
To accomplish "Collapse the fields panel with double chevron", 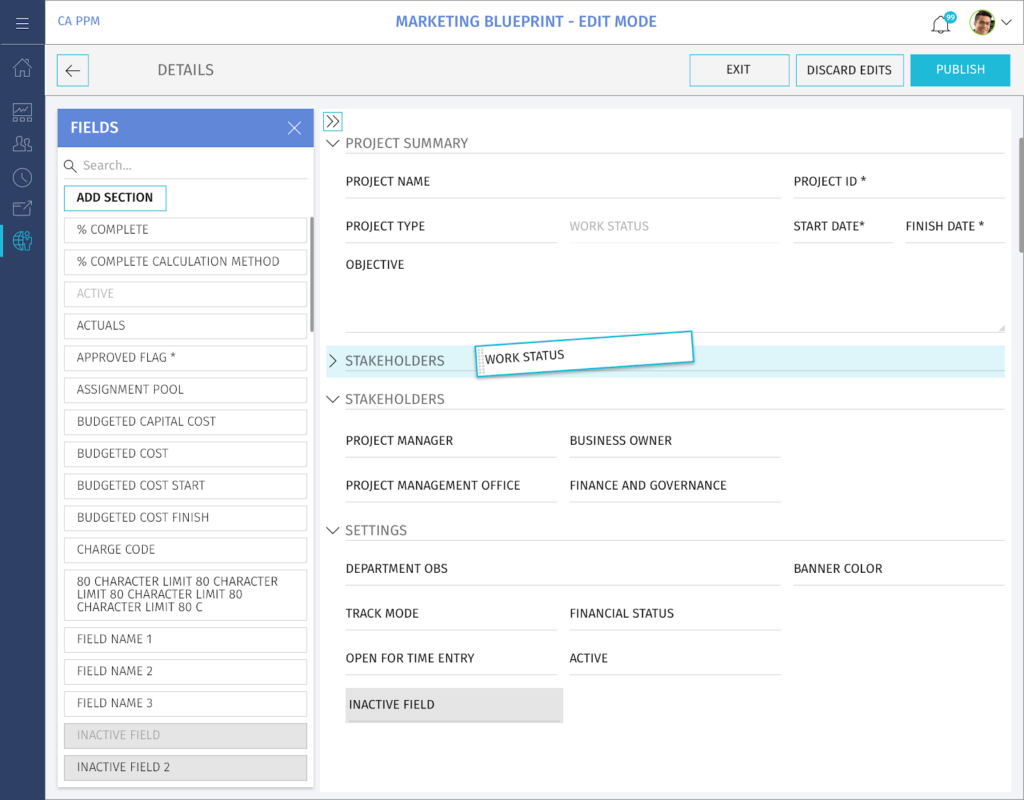I will click(x=333, y=121).
